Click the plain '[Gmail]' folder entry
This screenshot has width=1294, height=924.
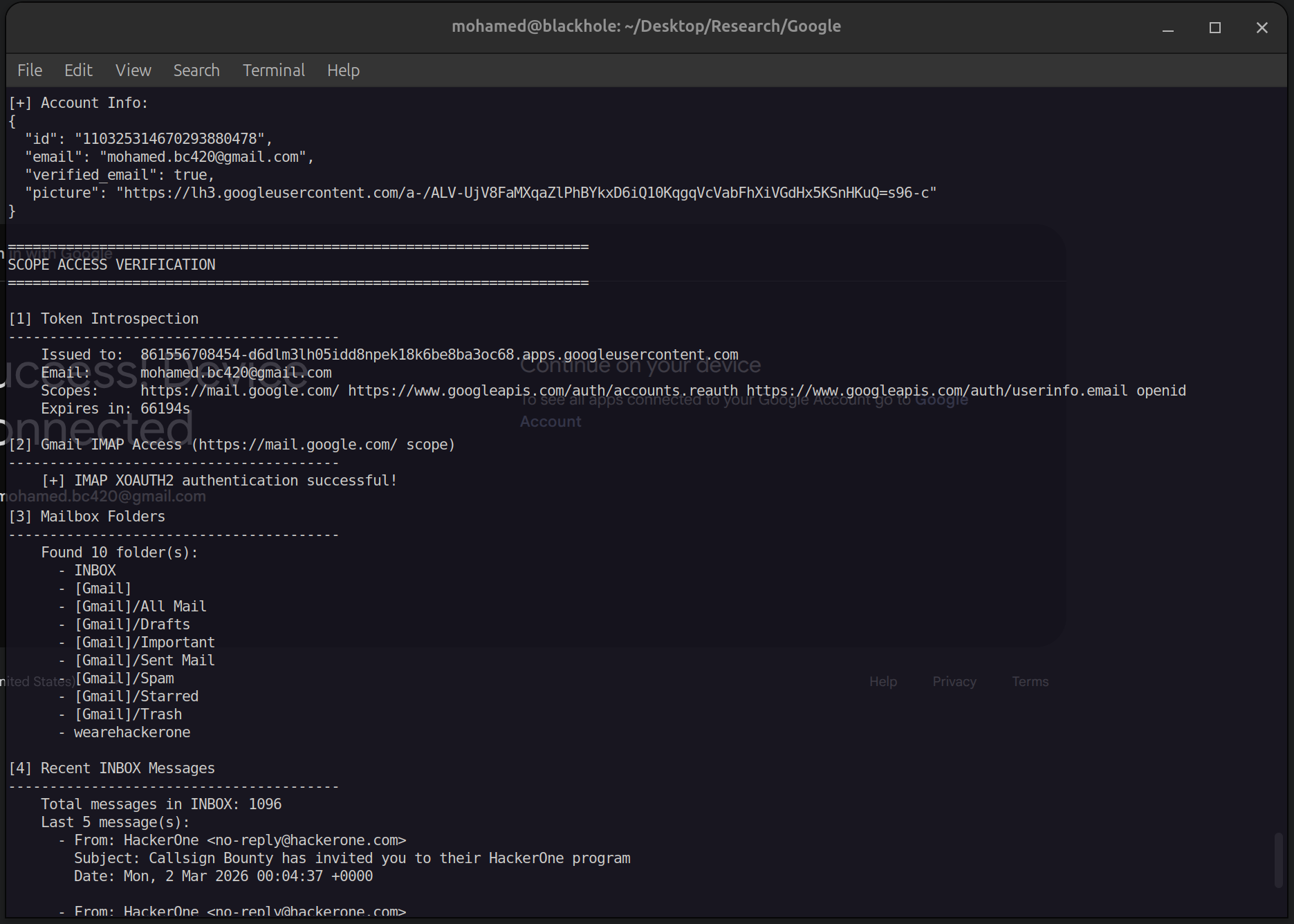(103, 589)
